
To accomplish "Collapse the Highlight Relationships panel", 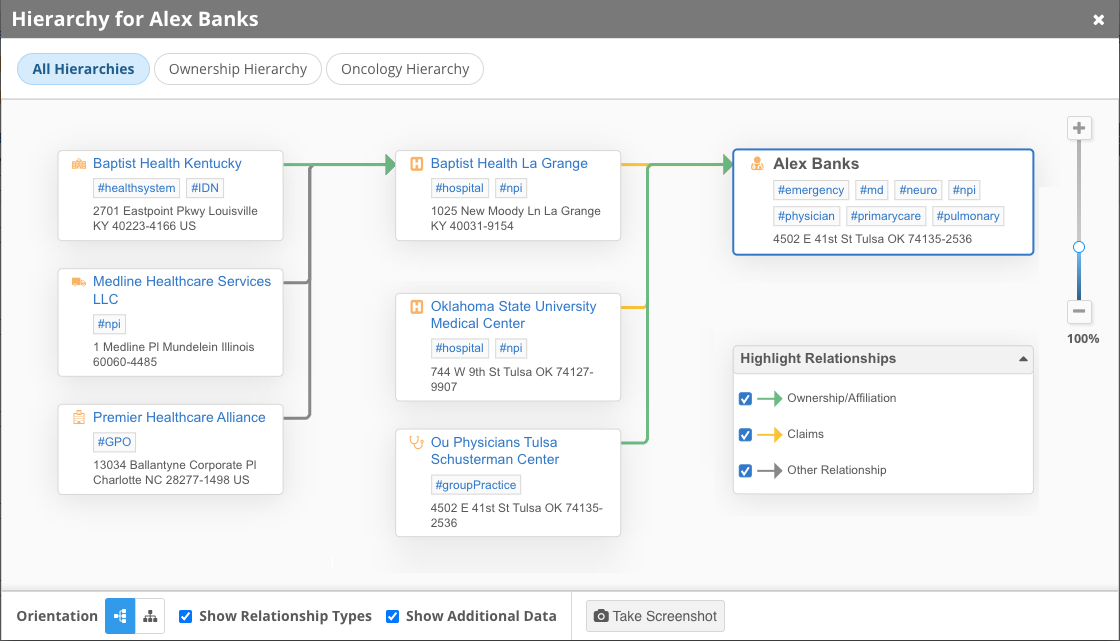I will coord(1022,359).
